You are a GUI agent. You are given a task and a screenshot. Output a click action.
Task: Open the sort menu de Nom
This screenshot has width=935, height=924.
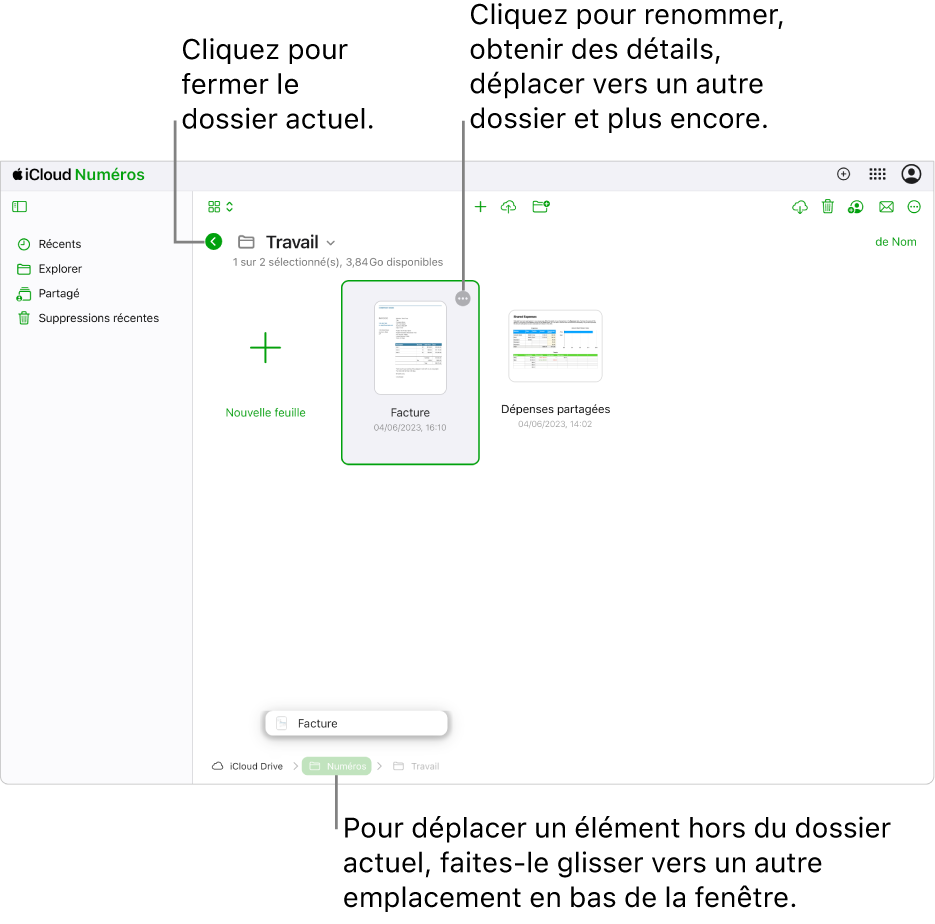point(895,242)
